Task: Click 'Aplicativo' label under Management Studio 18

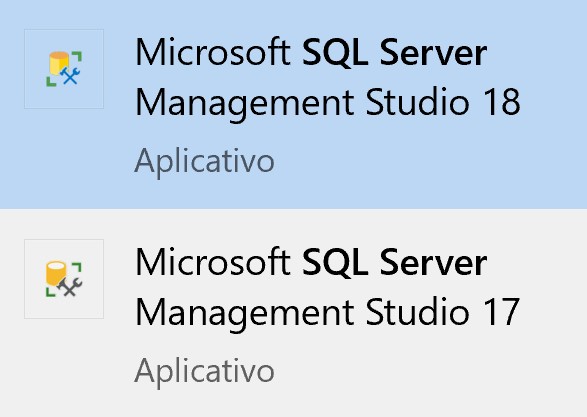Action: click(204, 162)
